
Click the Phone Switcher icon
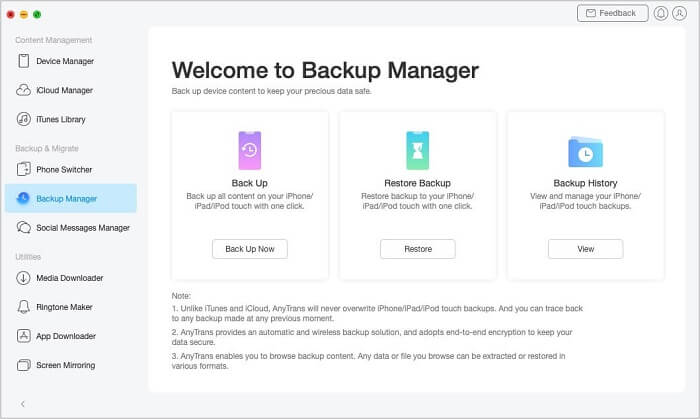coord(23,169)
